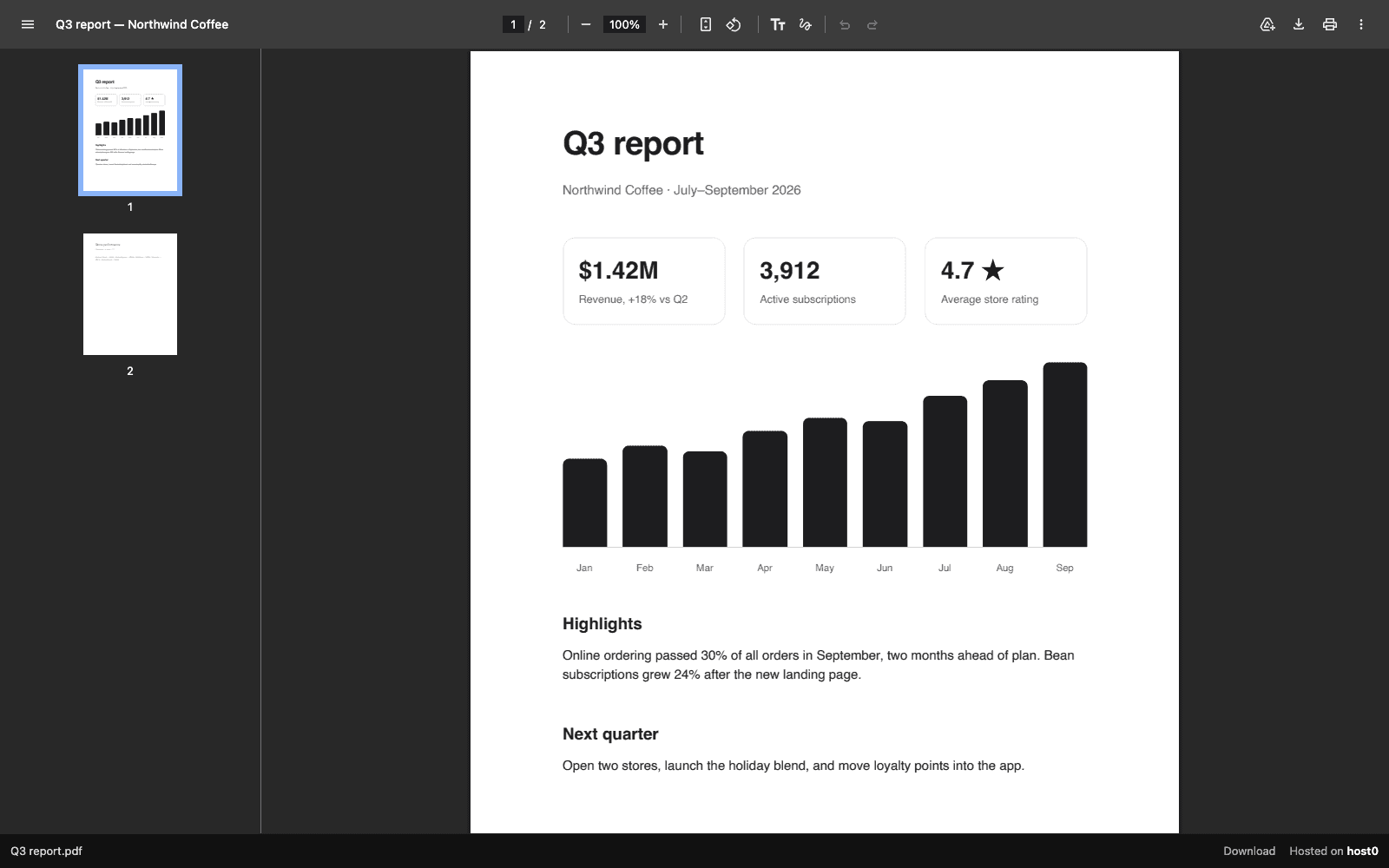The height and width of the screenshot is (868, 1389).
Task: Click the "Q3 report" page heading
Action: 633,143
